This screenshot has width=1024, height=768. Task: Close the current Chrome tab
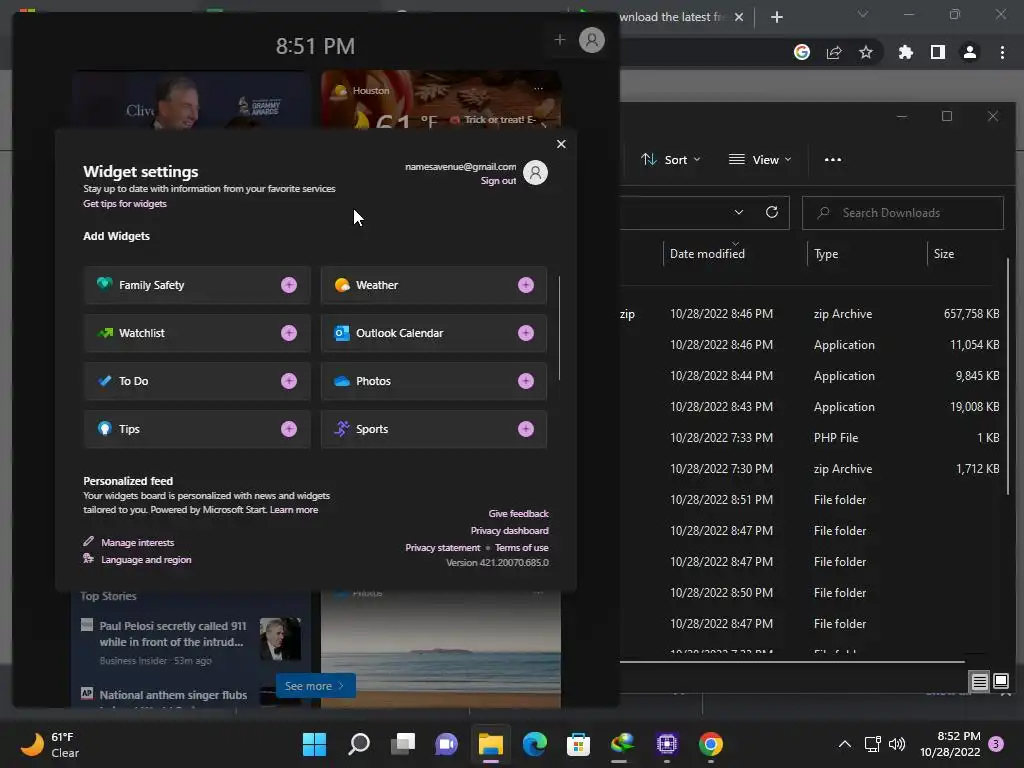739,17
